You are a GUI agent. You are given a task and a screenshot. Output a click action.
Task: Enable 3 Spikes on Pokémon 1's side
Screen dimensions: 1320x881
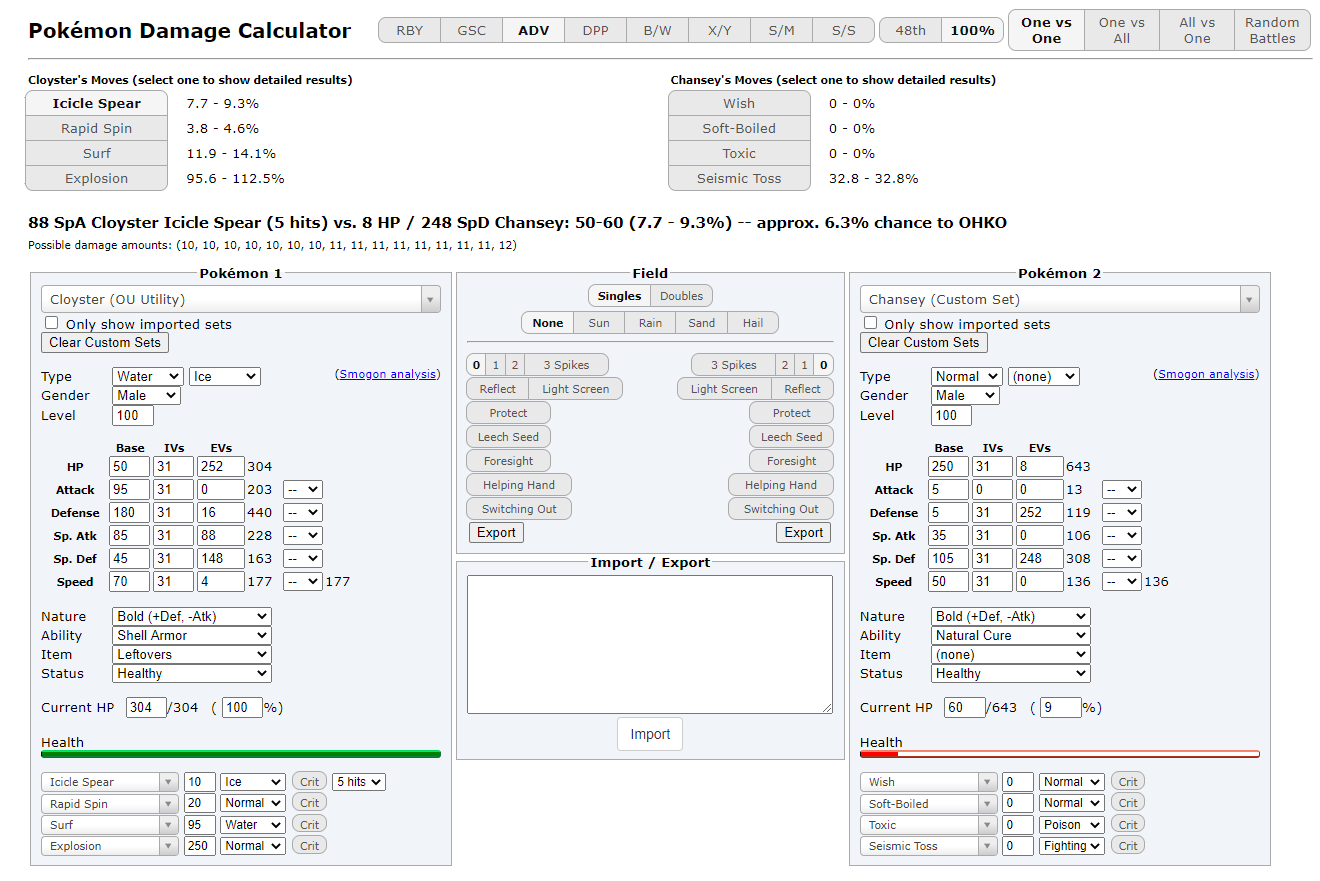[566, 365]
